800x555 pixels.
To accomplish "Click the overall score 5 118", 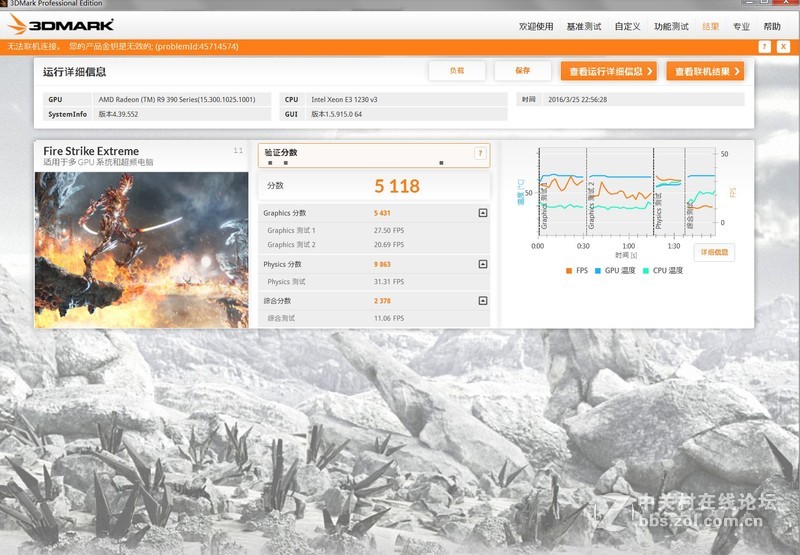I will click(x=397, y=186).
